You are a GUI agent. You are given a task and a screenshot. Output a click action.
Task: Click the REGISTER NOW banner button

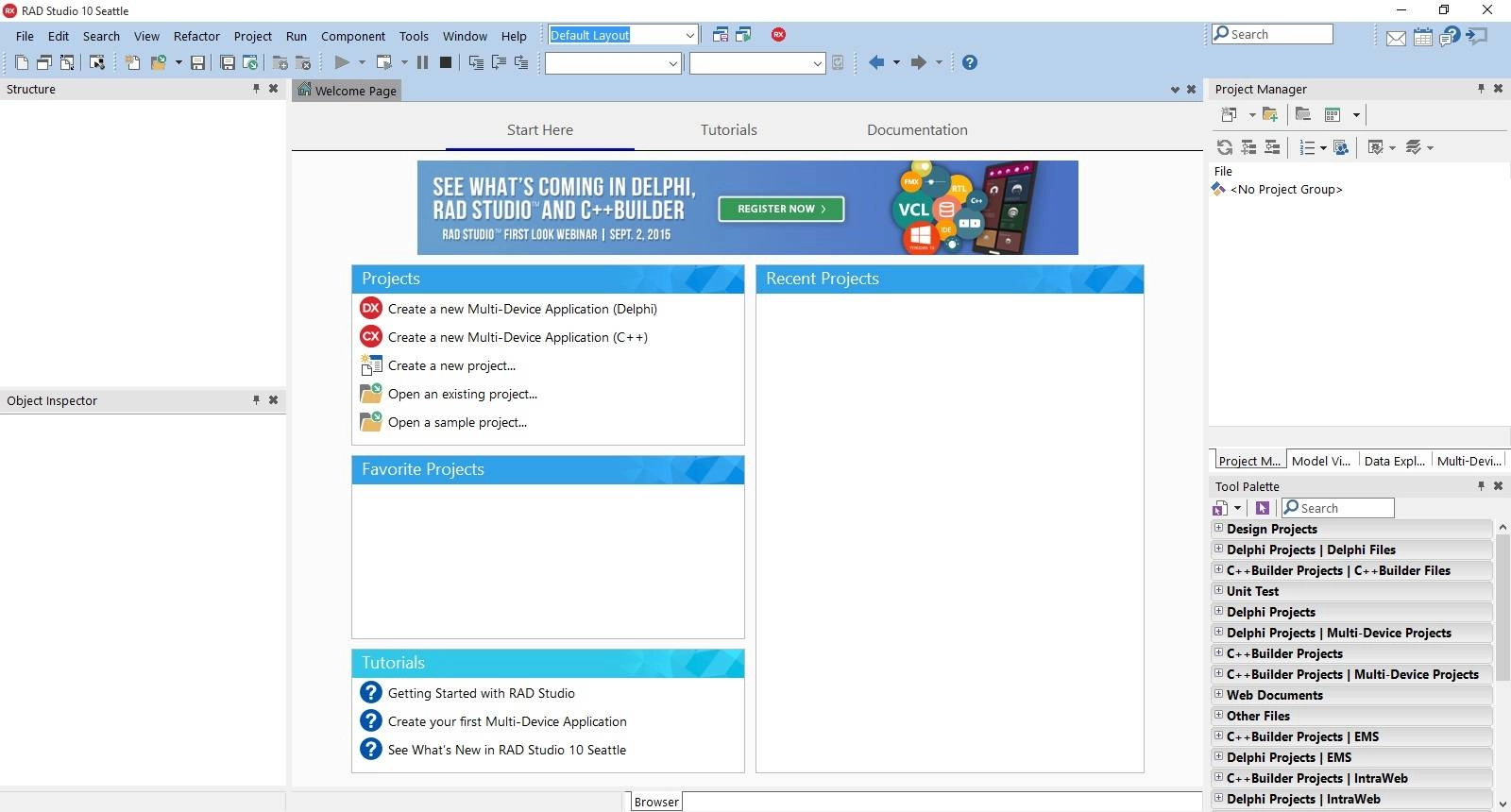coord(781,209)
